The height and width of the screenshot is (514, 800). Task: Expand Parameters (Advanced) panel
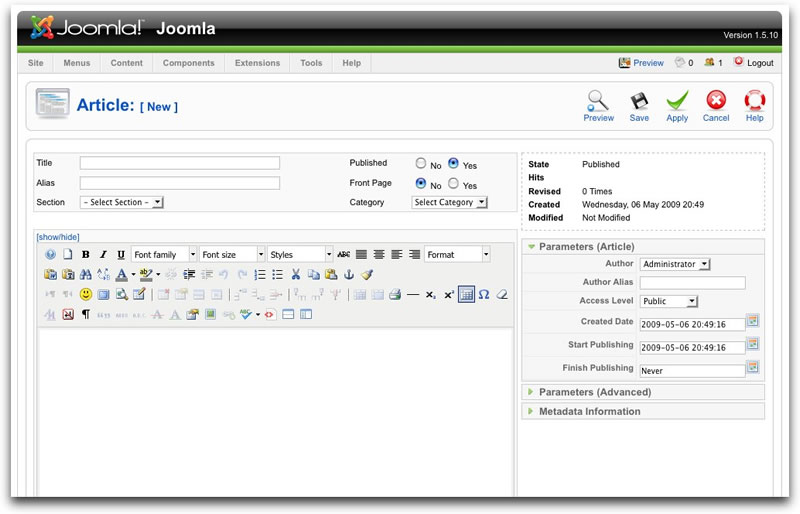(643, 392)
